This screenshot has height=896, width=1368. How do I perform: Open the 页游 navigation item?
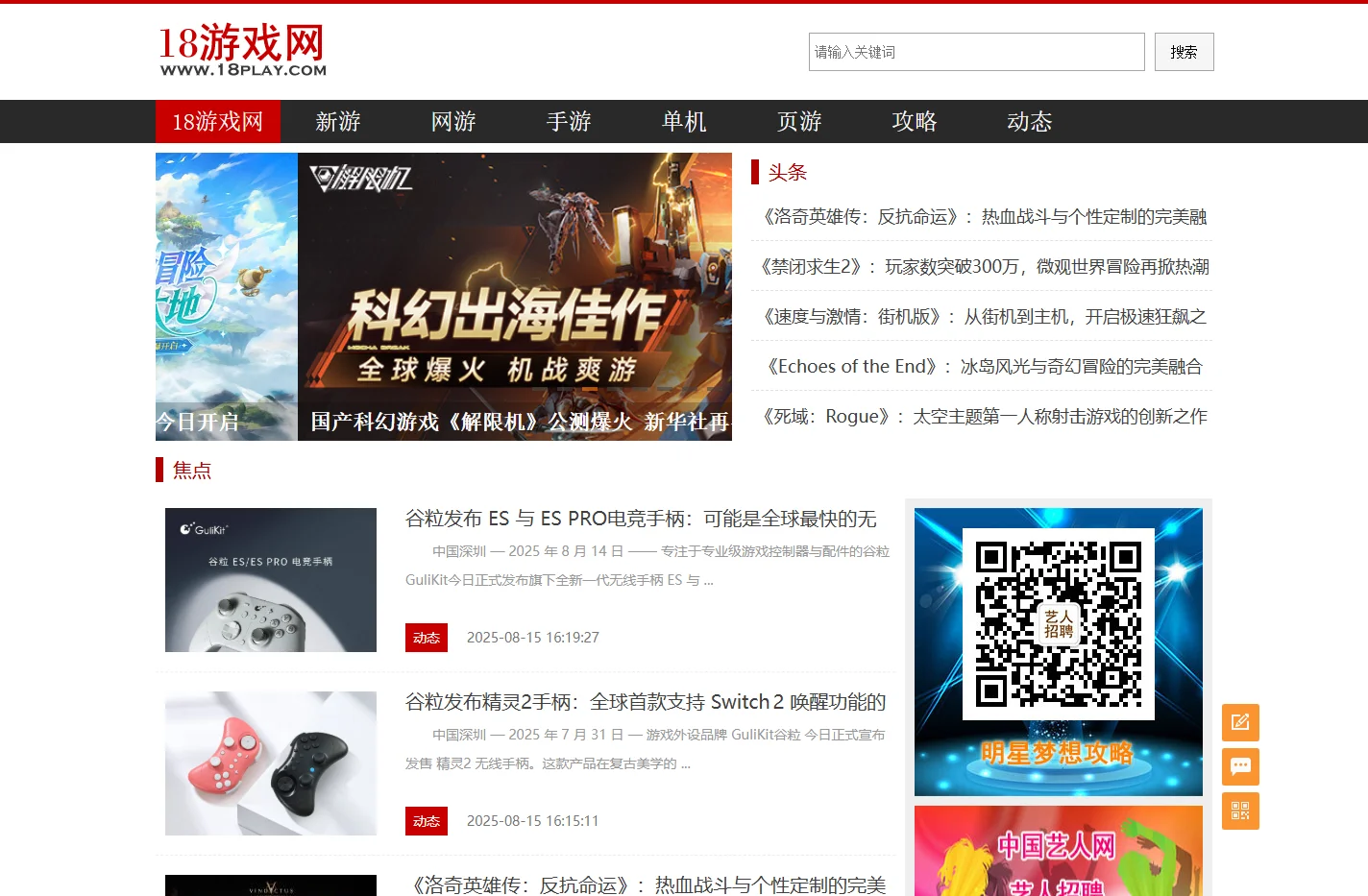pyautogui.click(x=799, y=121)
